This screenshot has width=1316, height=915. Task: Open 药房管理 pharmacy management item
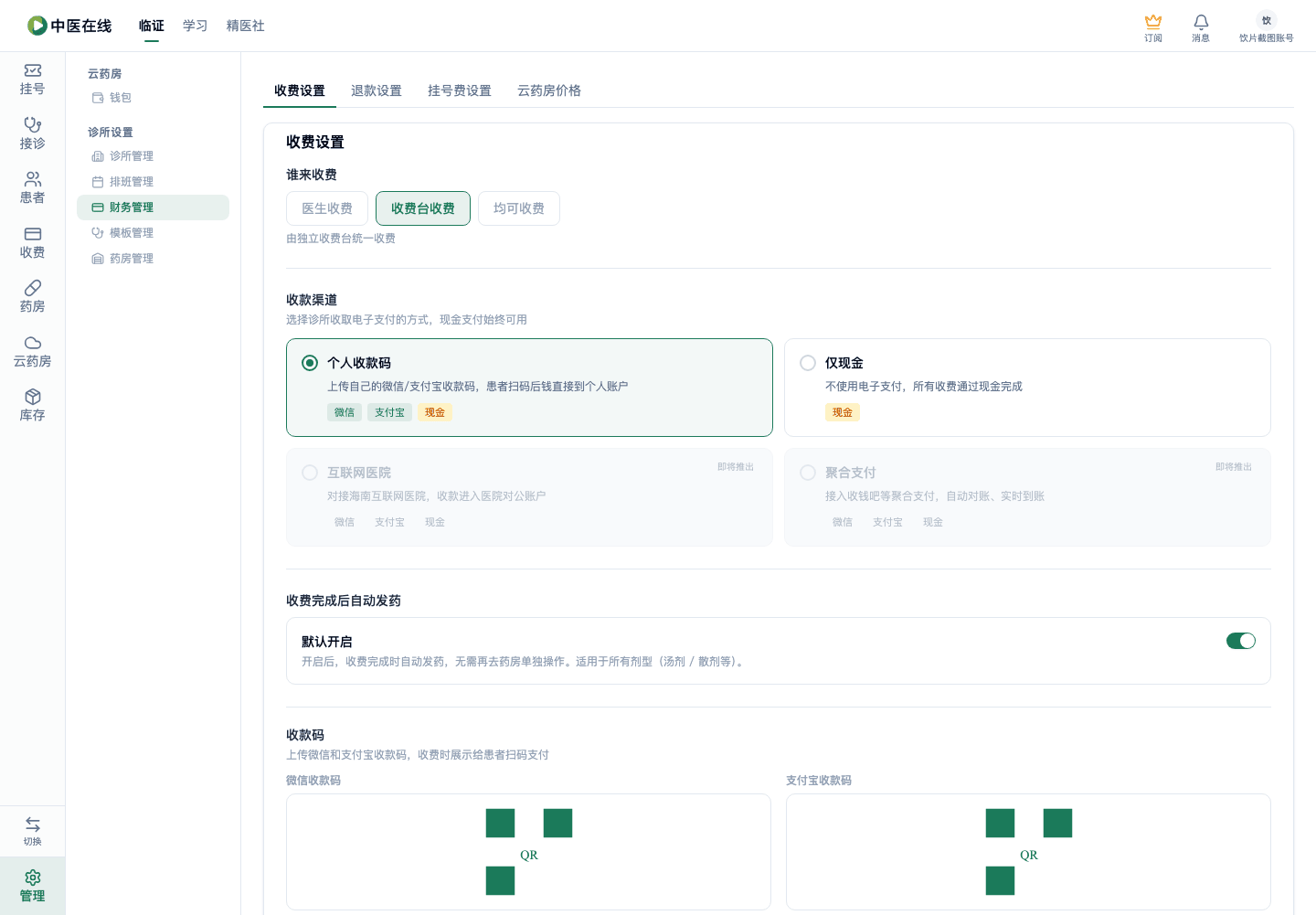coord(153,259)
